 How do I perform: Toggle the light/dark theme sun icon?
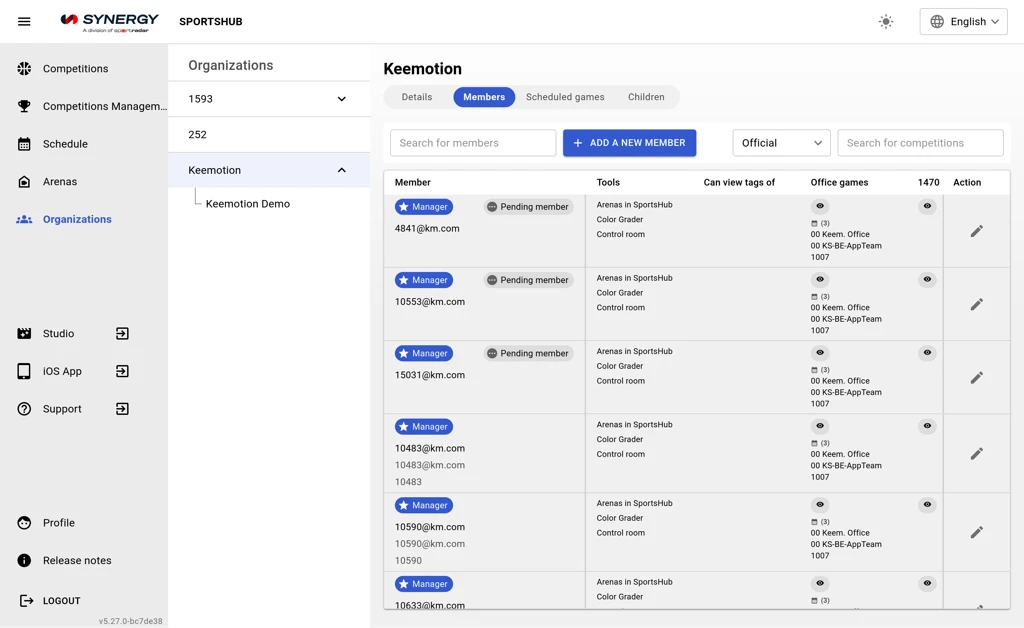pyautogui.click(x=886, y=21)
